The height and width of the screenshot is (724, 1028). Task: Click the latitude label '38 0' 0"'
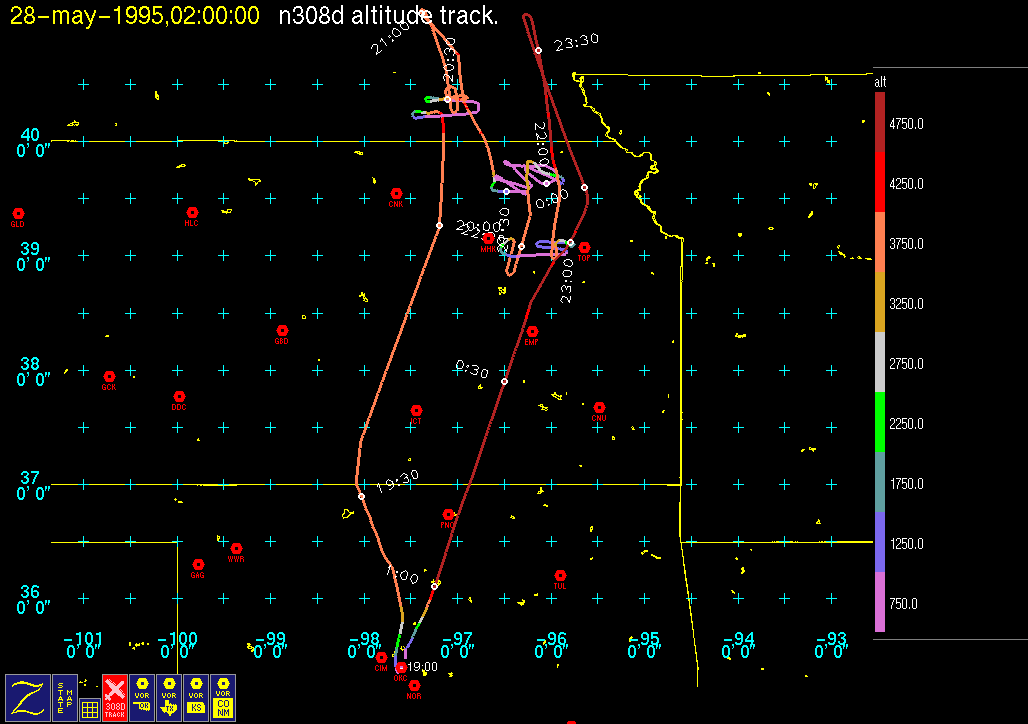pos(32,371)
